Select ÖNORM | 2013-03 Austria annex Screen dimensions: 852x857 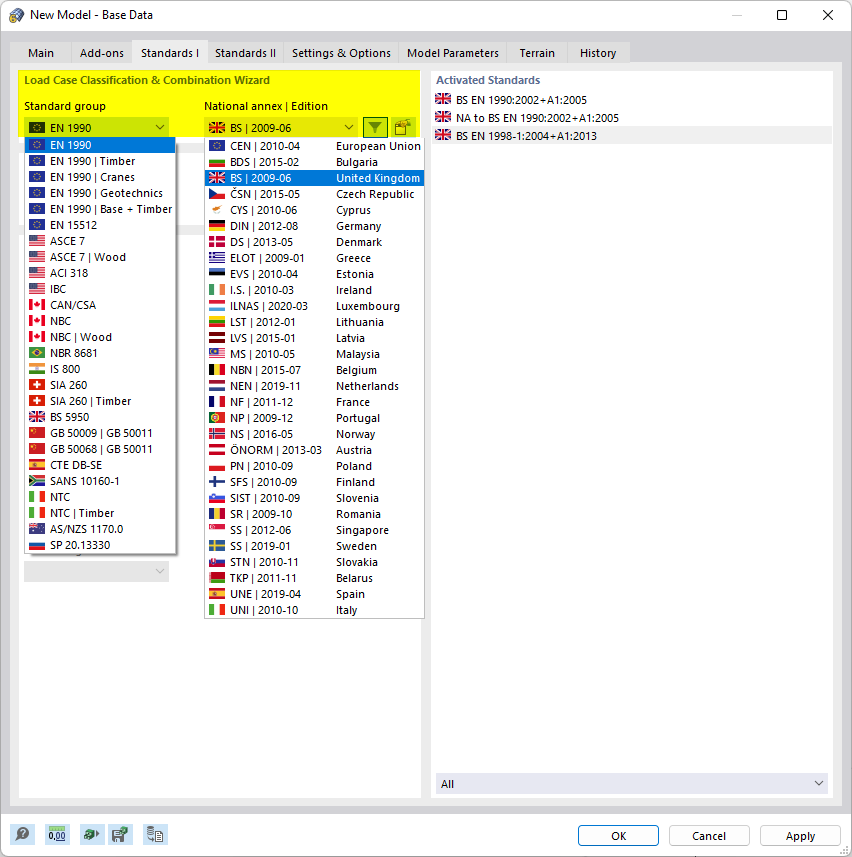pyautogui.click(x=314, y=450)
